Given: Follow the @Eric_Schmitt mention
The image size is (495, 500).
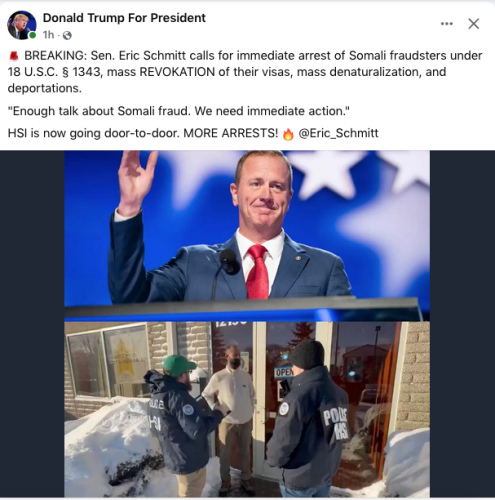Looking at the screenshot, I should [x=338, y=133].
